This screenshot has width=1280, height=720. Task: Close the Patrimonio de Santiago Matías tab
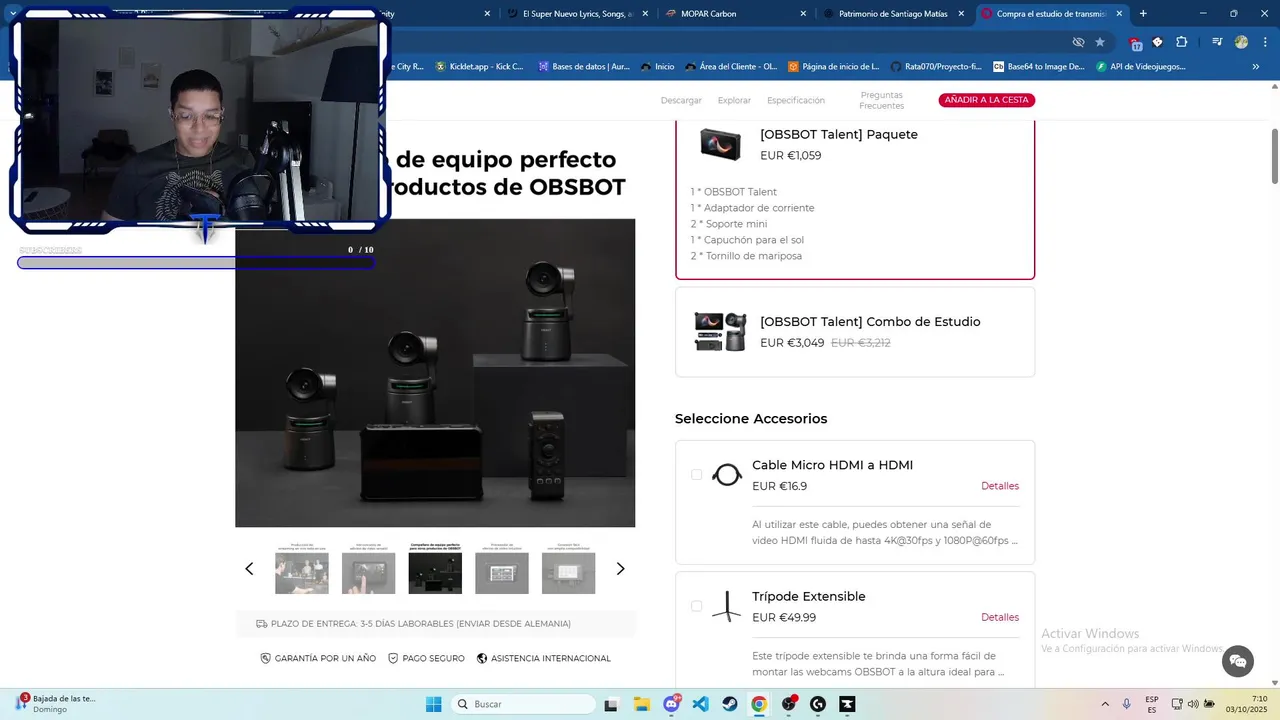tap(961, 14)
